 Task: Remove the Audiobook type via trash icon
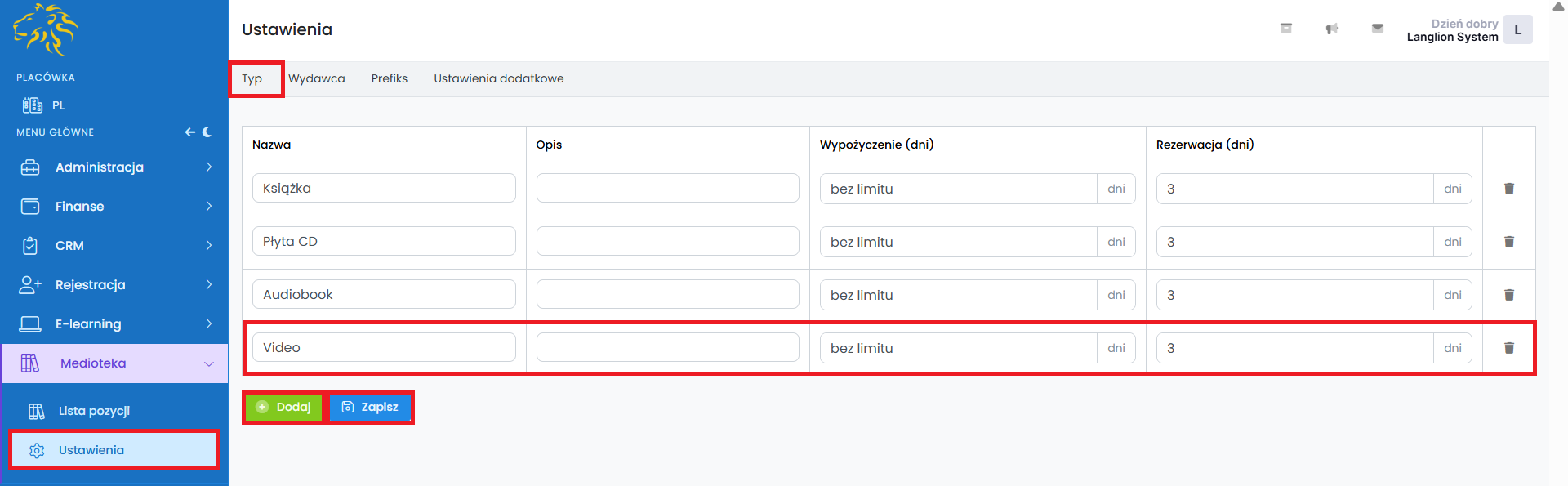coord(1508,295)
